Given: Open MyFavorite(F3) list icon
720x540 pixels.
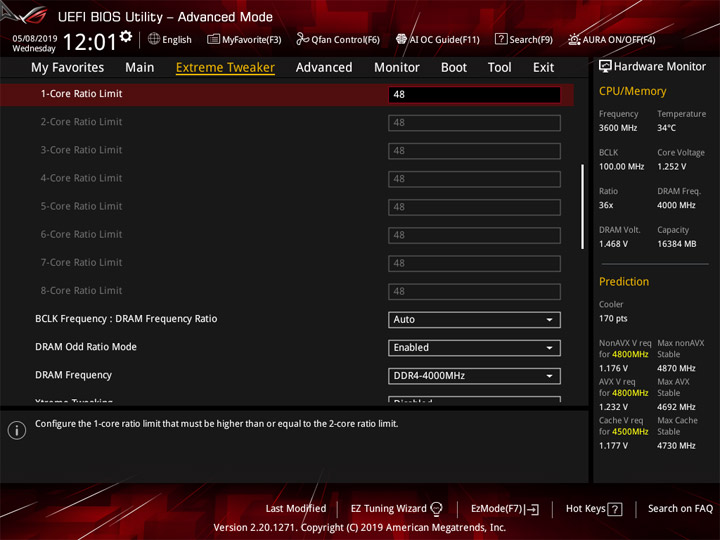Looking at the screenshot, I should pyautogui.click(x=213, y=39).
